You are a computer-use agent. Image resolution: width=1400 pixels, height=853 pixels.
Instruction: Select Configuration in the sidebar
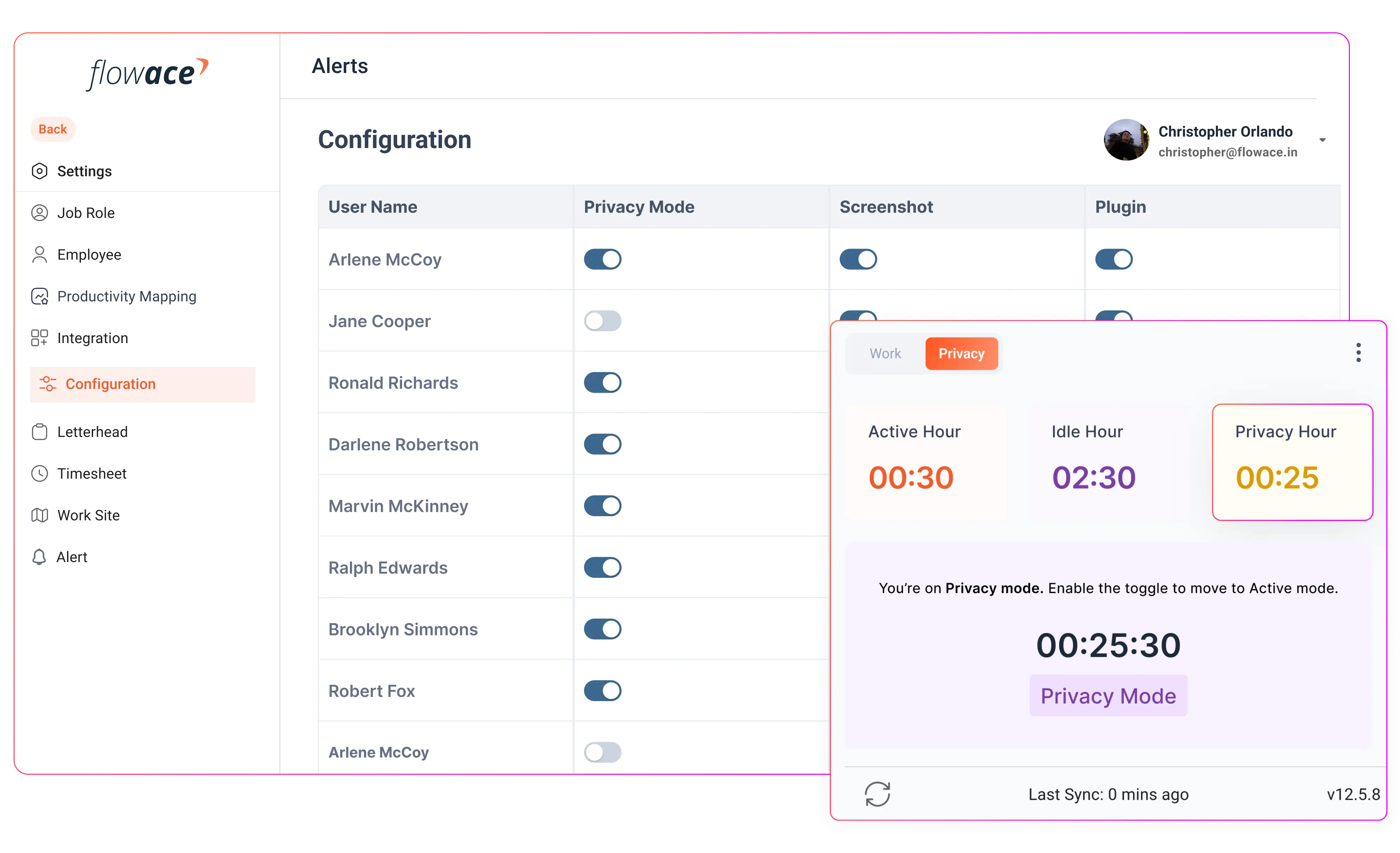tap(142, 384)
